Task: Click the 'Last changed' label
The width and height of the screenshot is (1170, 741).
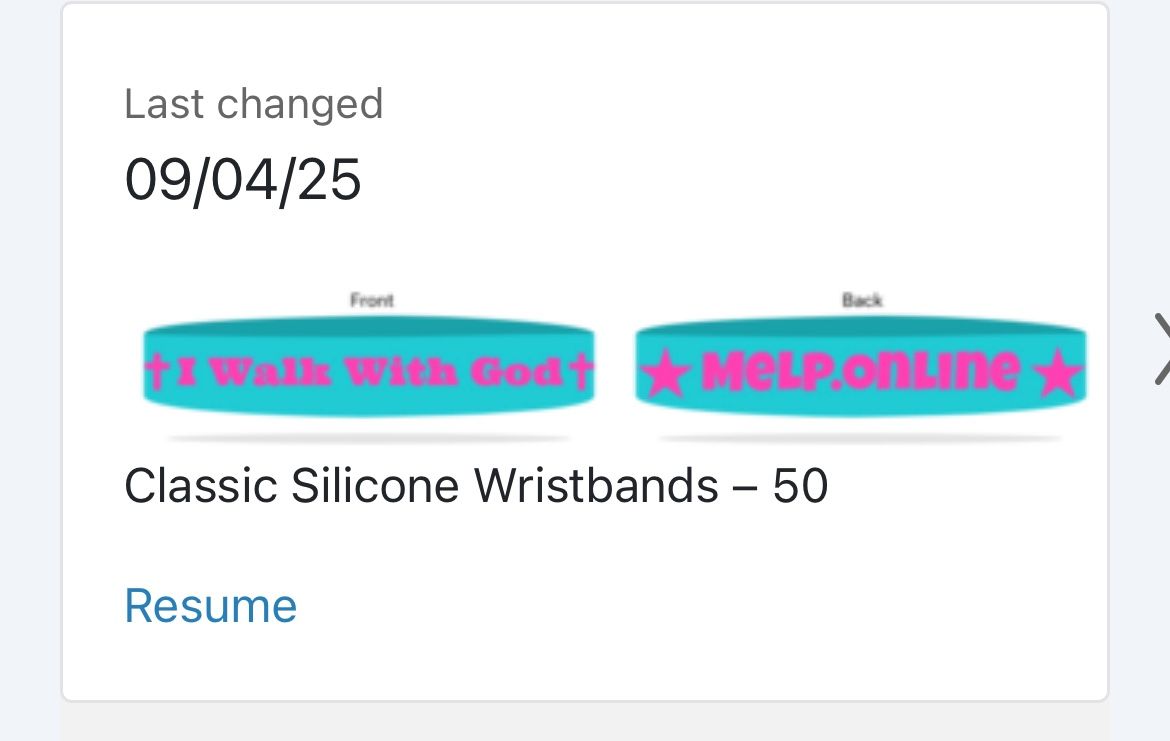Action: coord(253,103)
